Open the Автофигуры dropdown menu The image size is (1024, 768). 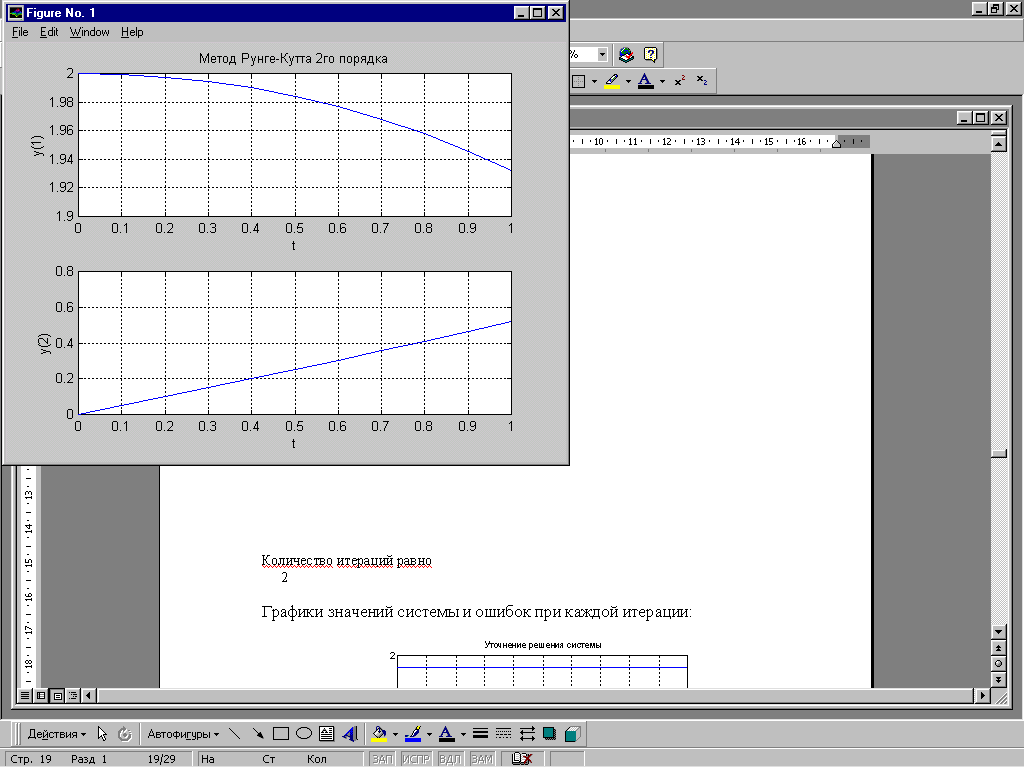point(184,734)
